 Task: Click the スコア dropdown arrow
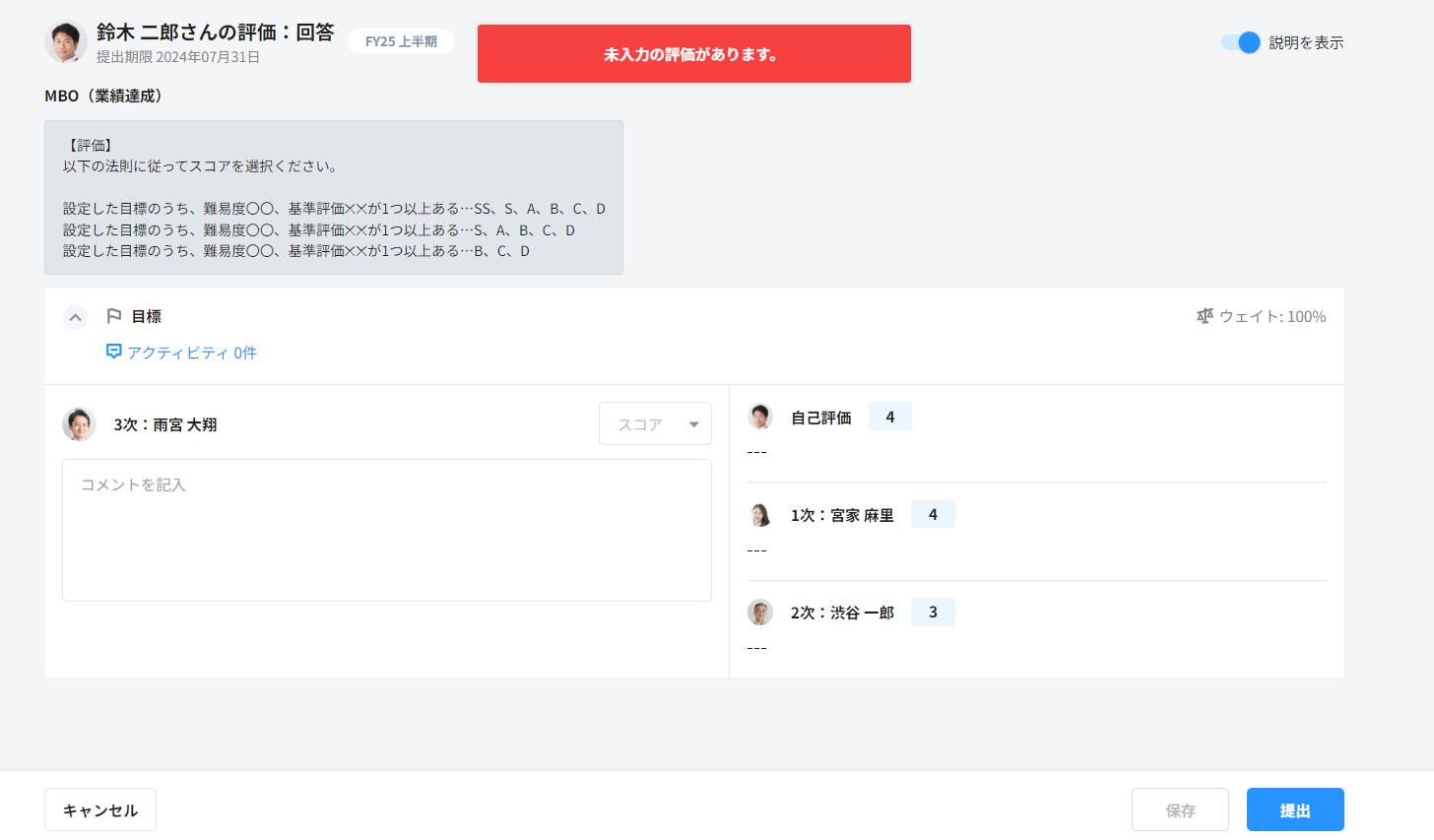pyautogui.click(x=693, y=424)
